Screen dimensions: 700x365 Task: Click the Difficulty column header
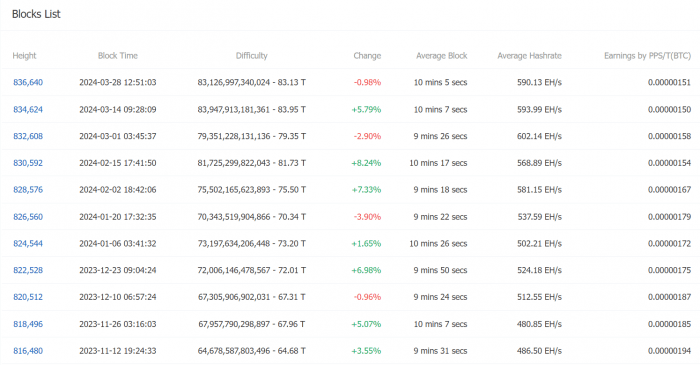[x=252, y=56]
